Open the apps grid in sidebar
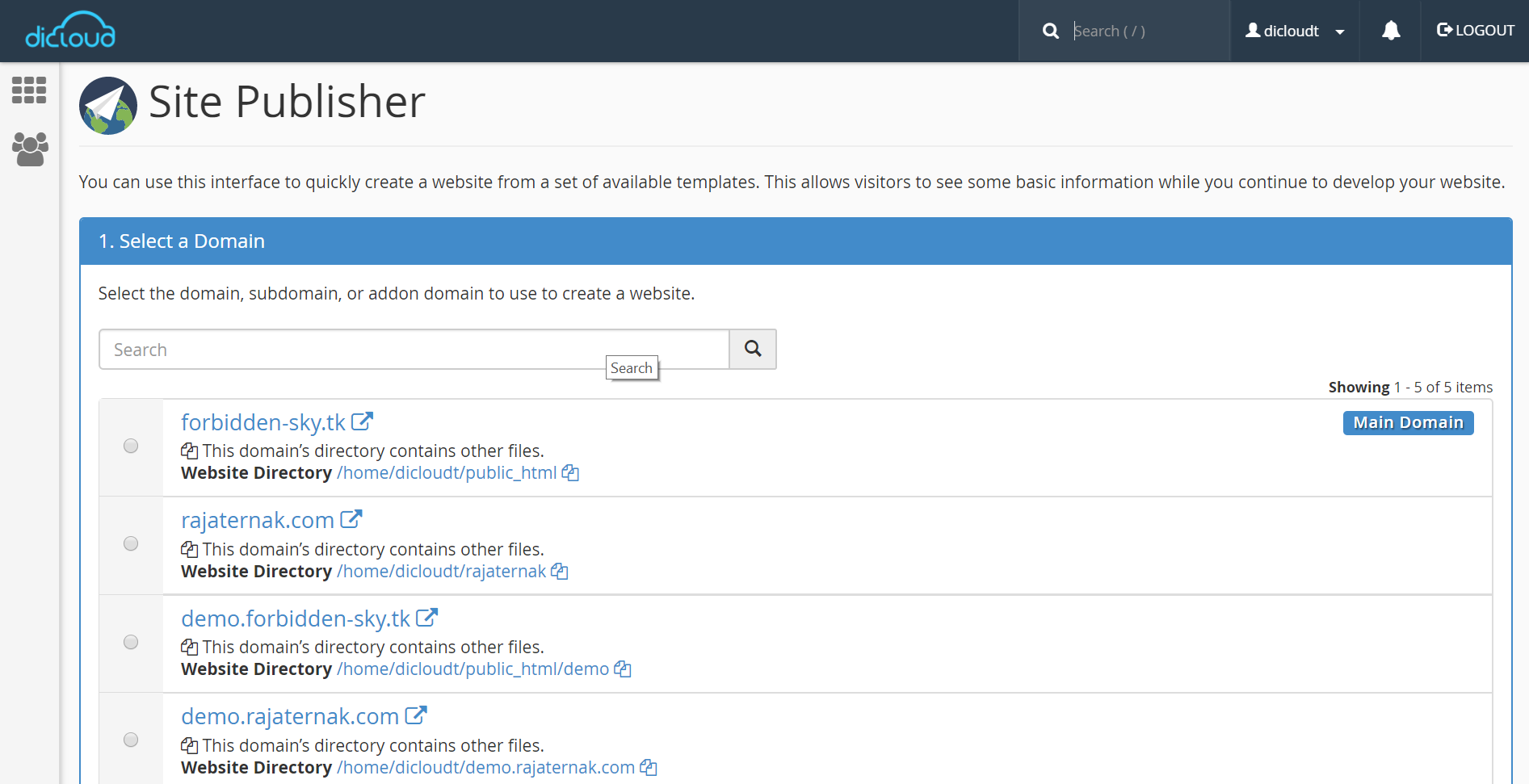This screenshot has height=784, width=1529. coord(29,90)
